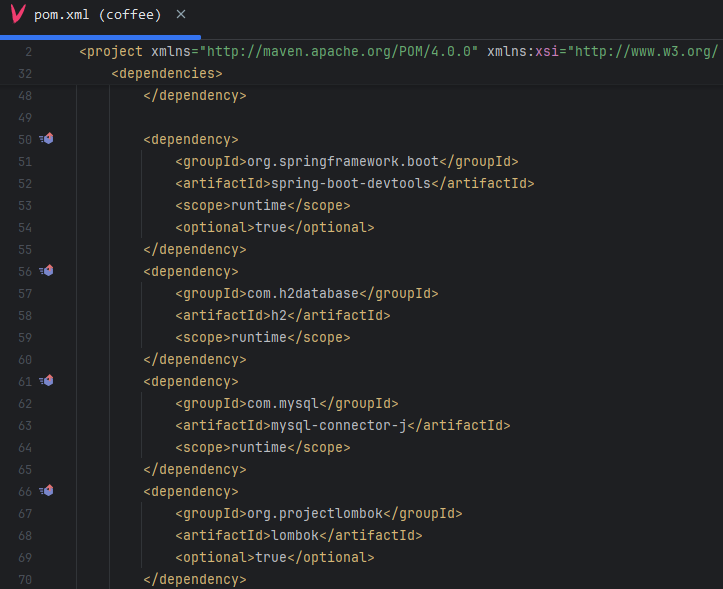723x589 pixels.
Task: Click com.mysql groupId text
Action: 283,404
